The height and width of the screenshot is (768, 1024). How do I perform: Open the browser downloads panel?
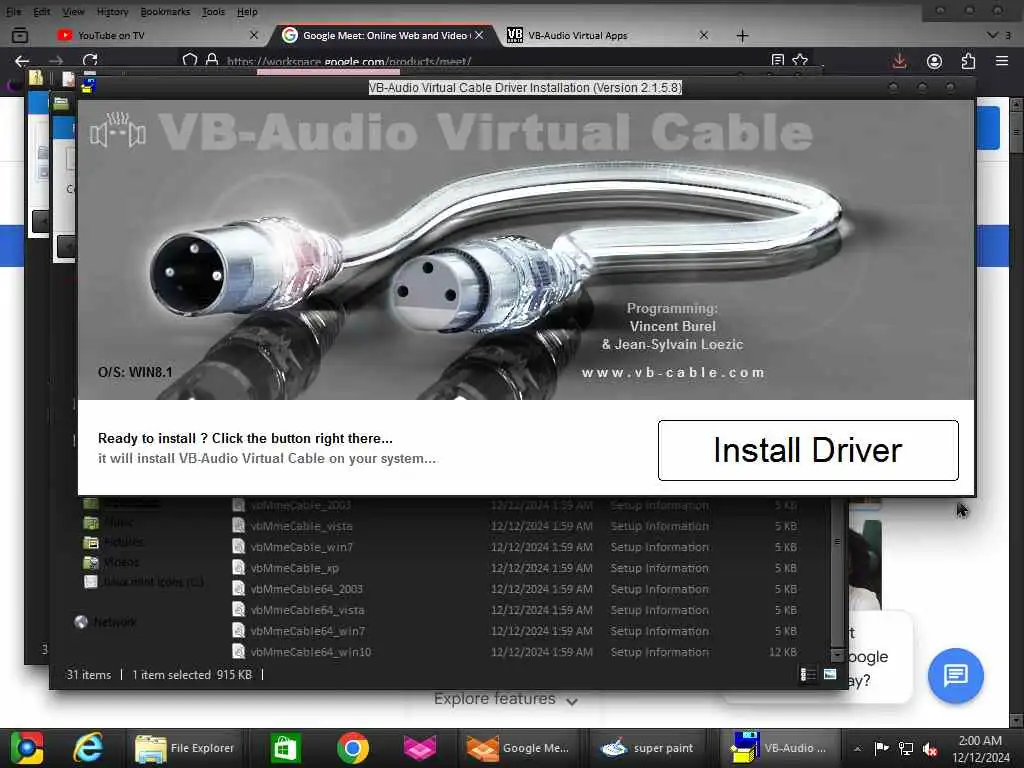(899, 61)
